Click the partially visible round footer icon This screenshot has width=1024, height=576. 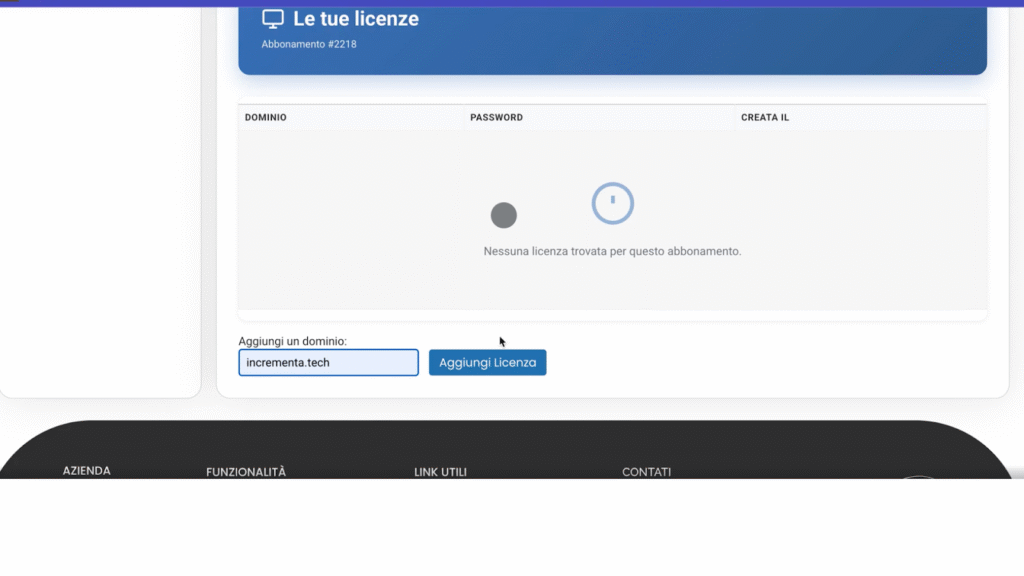(x=918, y=478)
